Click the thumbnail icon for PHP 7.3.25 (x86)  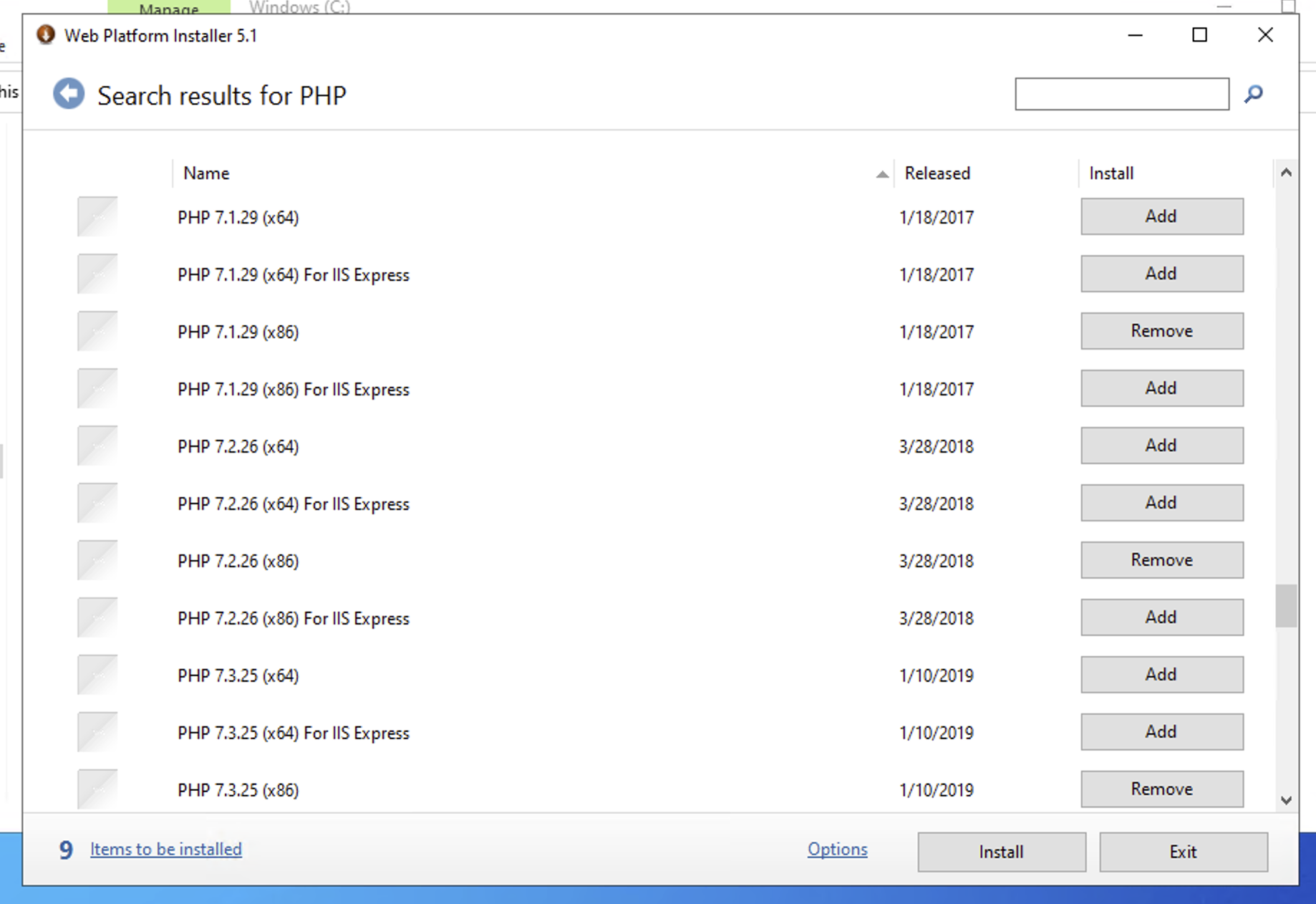97,789
